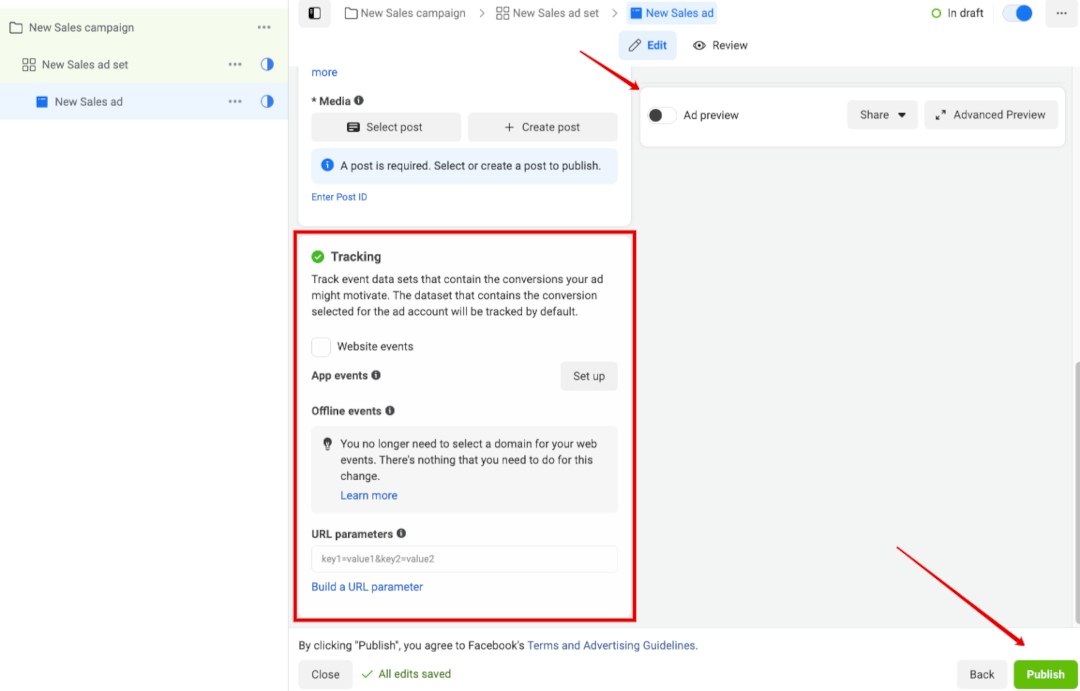The image size is (1080, 691).
Task: Open the top-right more options menu
Action: [1061, 13]
